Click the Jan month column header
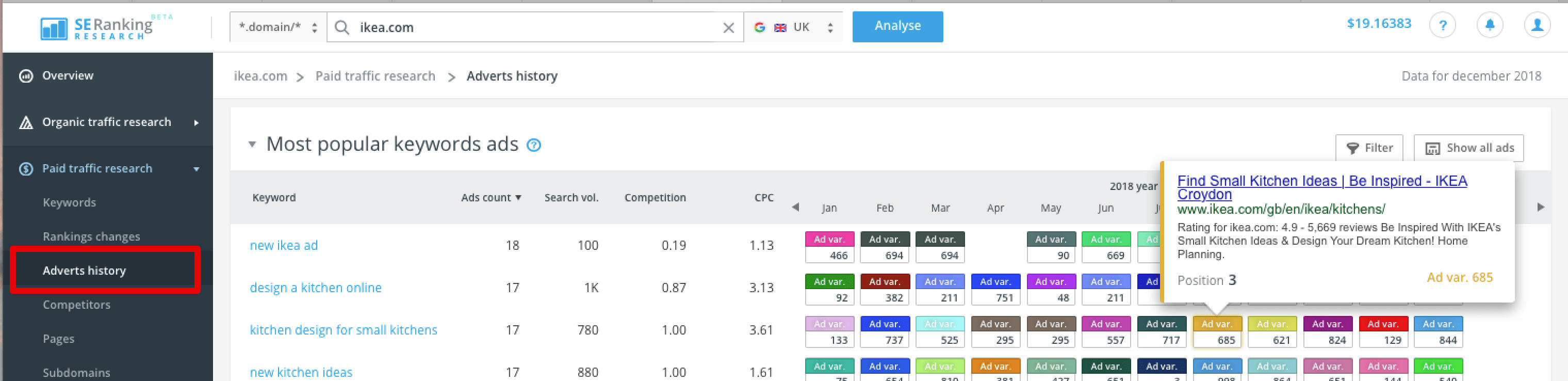The width and height of the screenshot is (1568, 381). [829, 208]
